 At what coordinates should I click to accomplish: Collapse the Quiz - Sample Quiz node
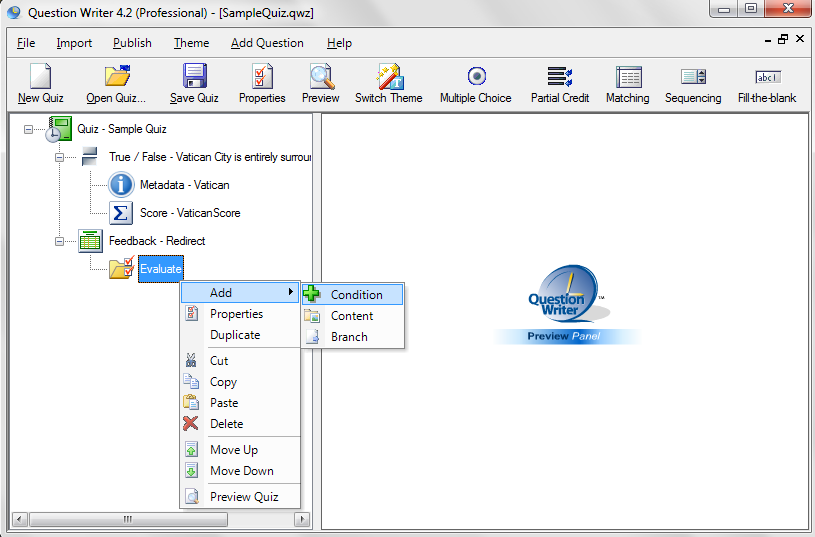tap(29, 129)
